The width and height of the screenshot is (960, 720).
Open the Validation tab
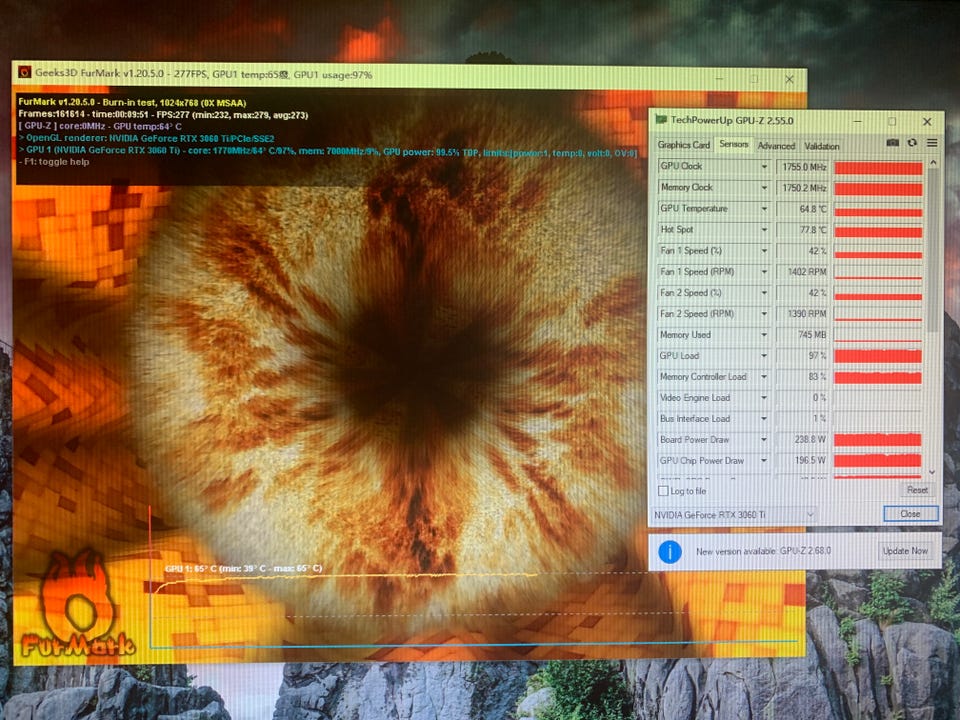pyautogui.click(x=822, y=146)
